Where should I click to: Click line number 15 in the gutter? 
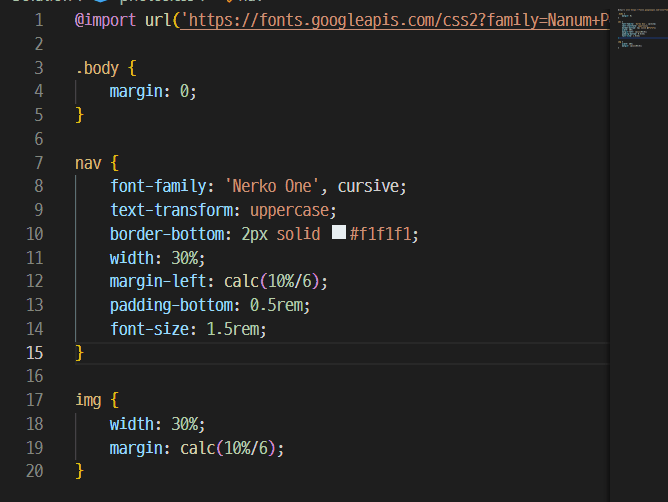35,353
